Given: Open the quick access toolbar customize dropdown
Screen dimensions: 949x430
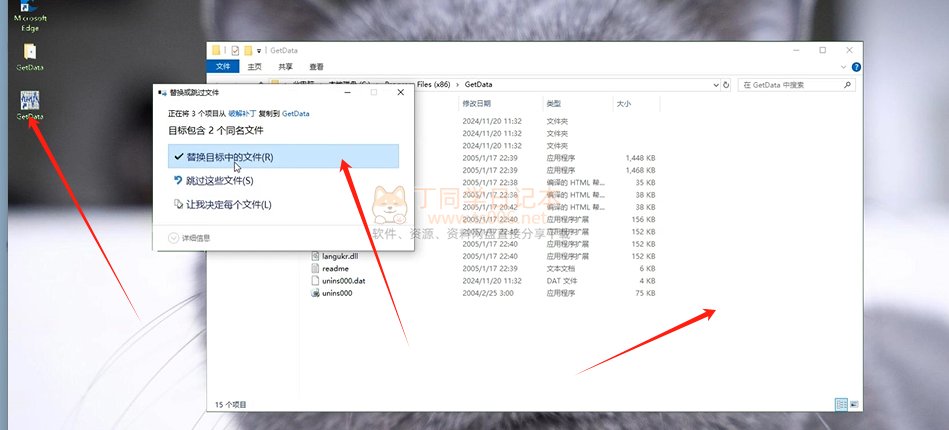Looking at the screenshot, I should (259, 50).
